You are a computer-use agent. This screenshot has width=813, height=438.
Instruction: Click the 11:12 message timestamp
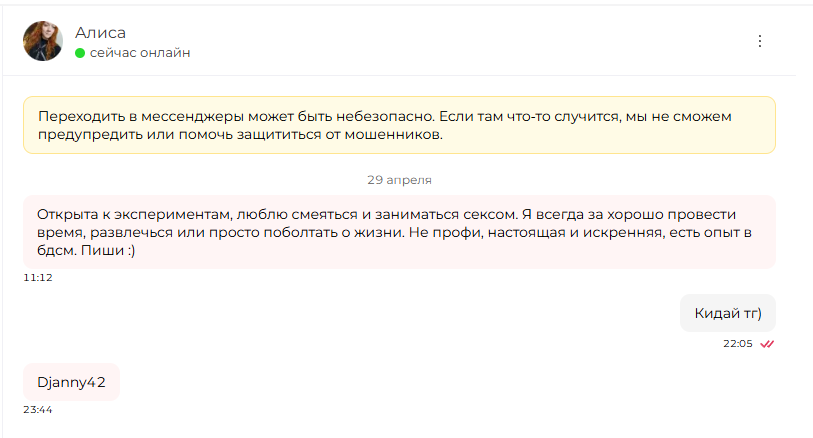pyautogui.click(x=38, y=277)
